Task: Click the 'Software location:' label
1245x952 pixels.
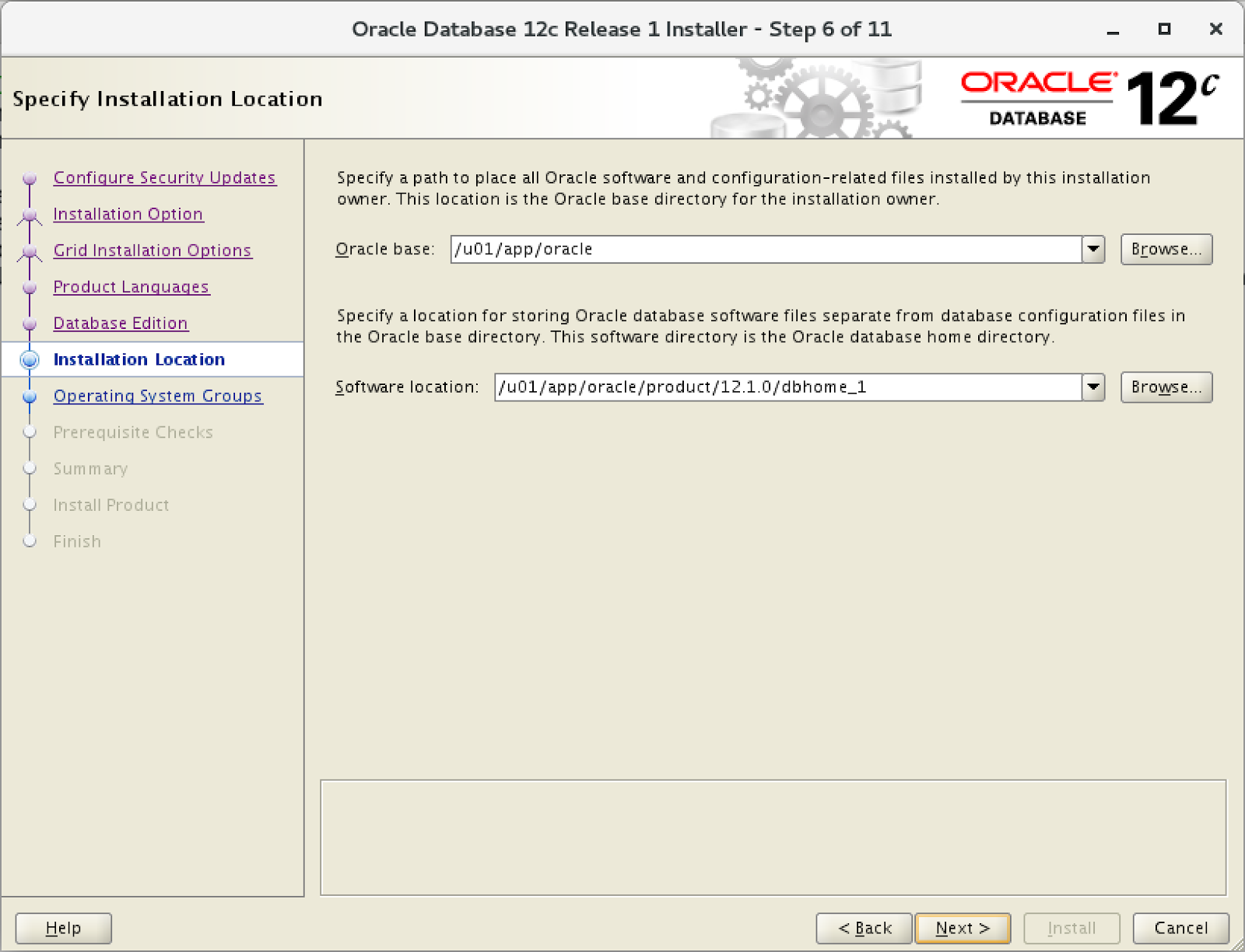Action: tap(407, 387)
